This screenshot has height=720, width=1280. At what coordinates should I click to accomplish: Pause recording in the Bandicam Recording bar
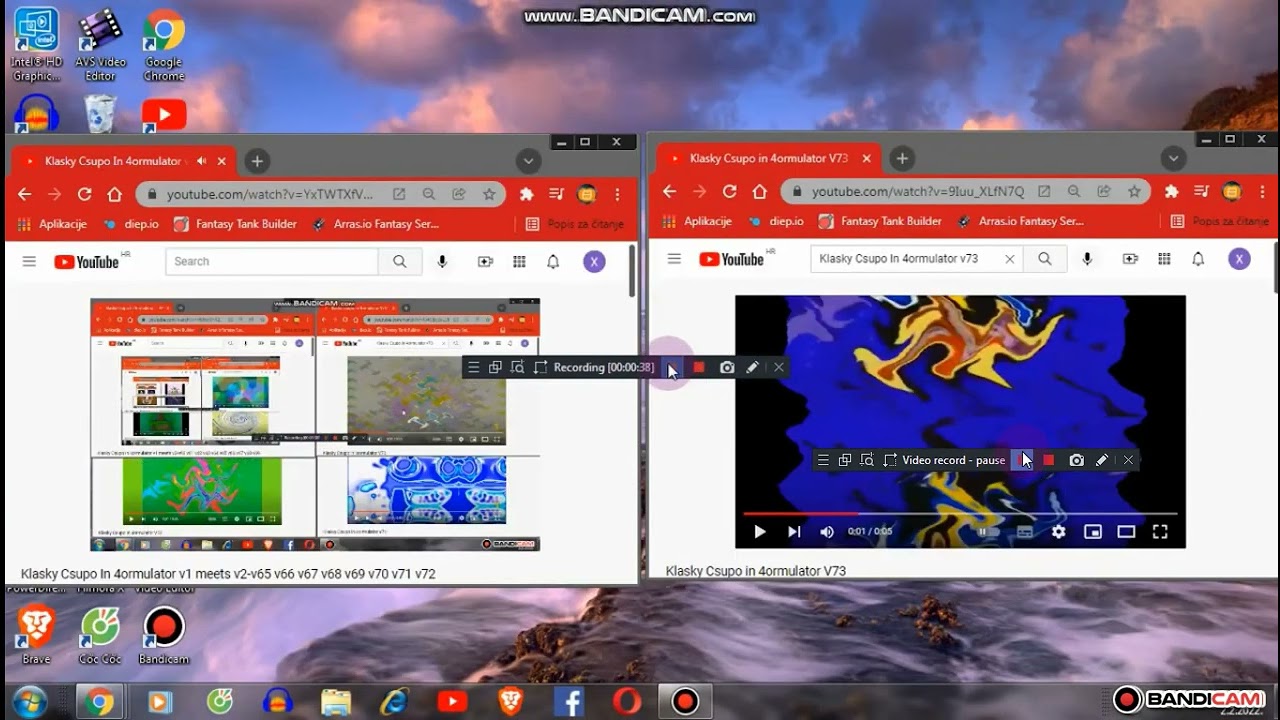(673, 367)
